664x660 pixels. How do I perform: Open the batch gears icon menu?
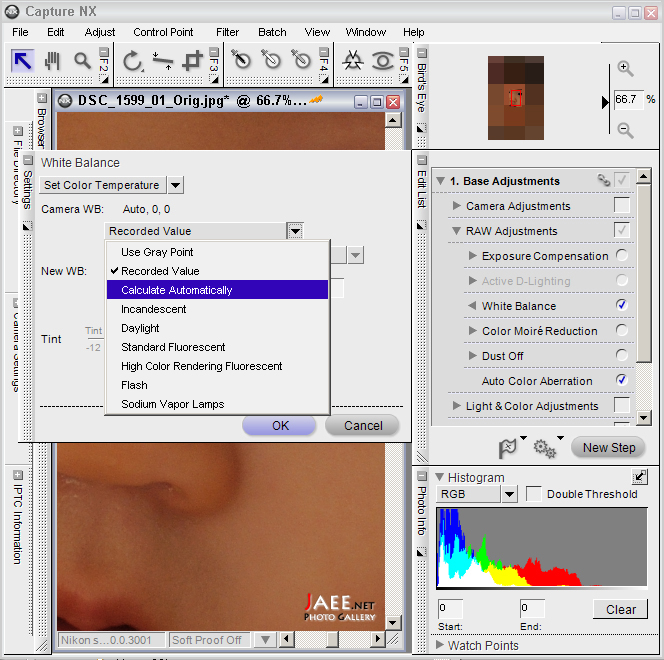[545, 448]
